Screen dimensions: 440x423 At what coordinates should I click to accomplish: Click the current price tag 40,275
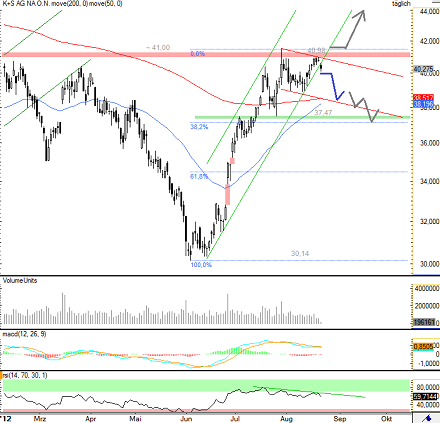(423, 69)
